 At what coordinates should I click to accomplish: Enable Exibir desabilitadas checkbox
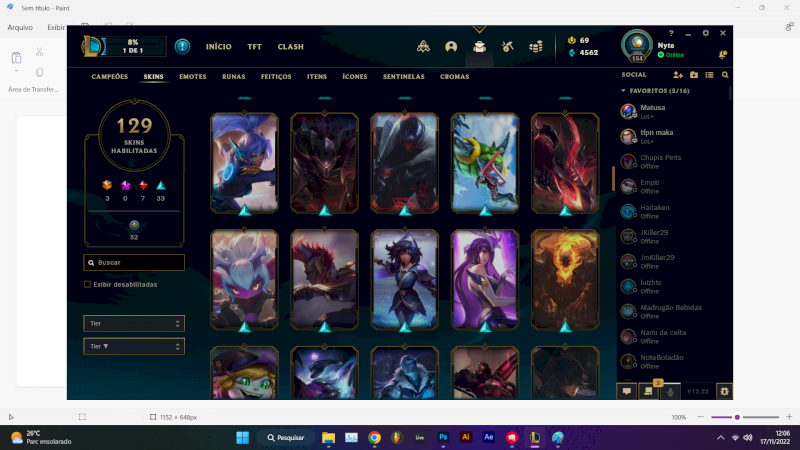pos(87,285)
